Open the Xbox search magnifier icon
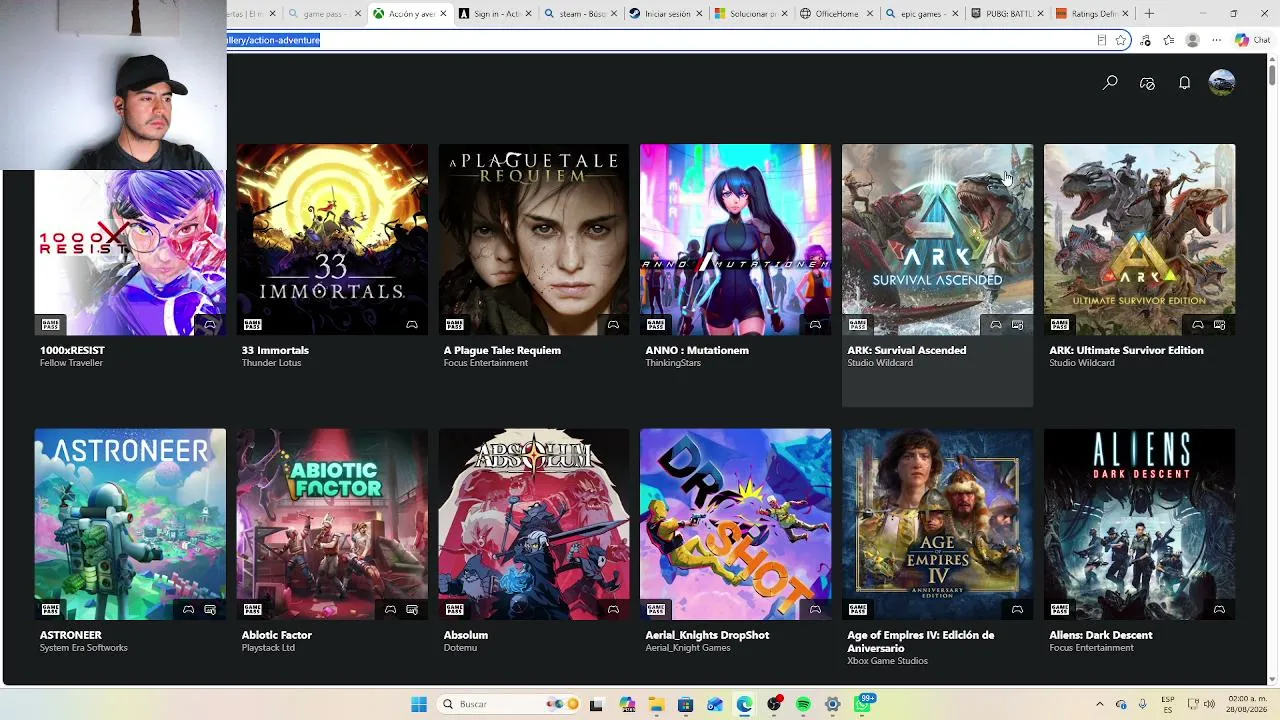The width and height of the screenshot is (1280, 720). point(1110,83)
